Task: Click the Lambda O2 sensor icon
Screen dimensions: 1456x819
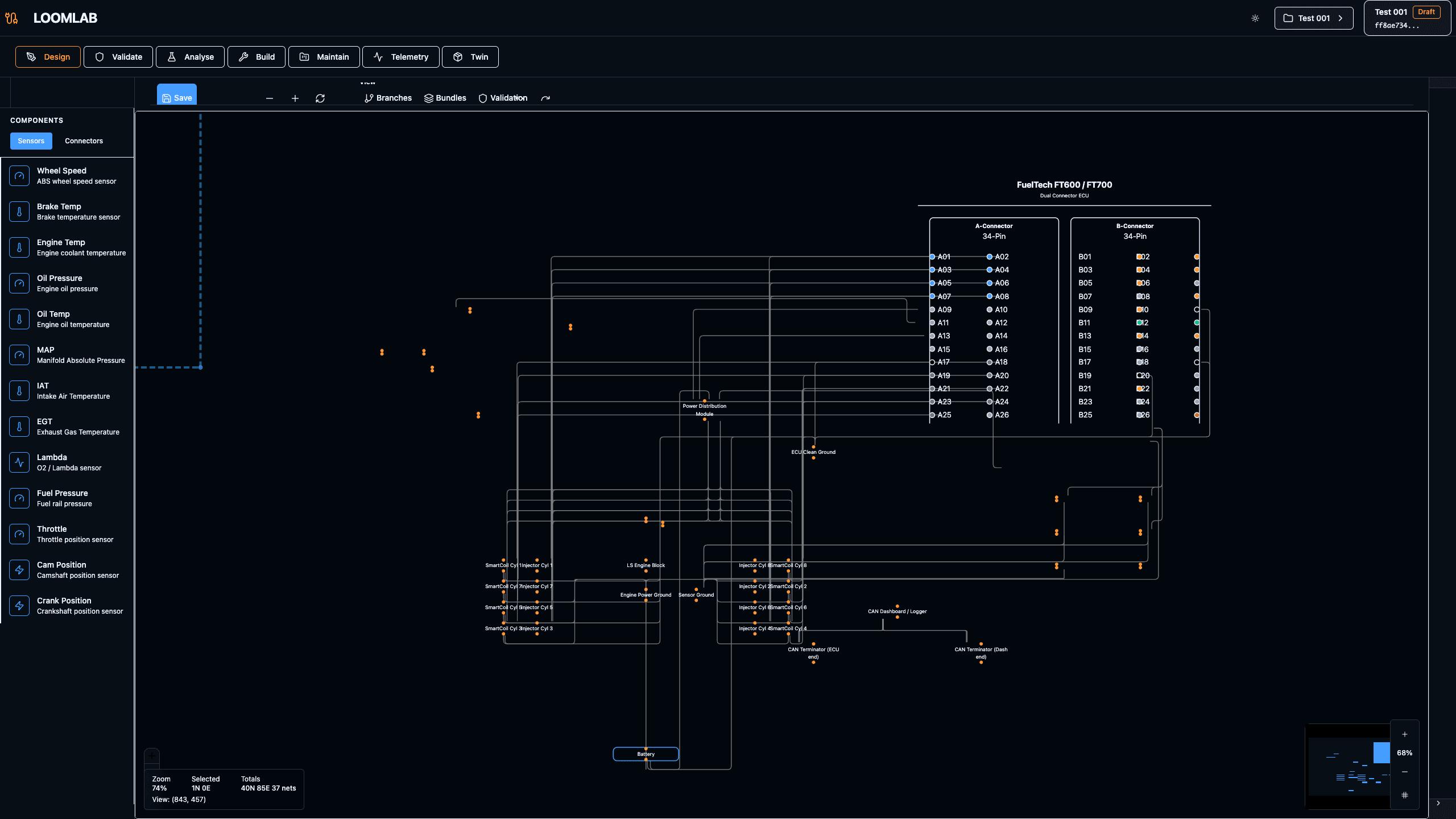Action: pyautogui.click(x=19, y=462)
